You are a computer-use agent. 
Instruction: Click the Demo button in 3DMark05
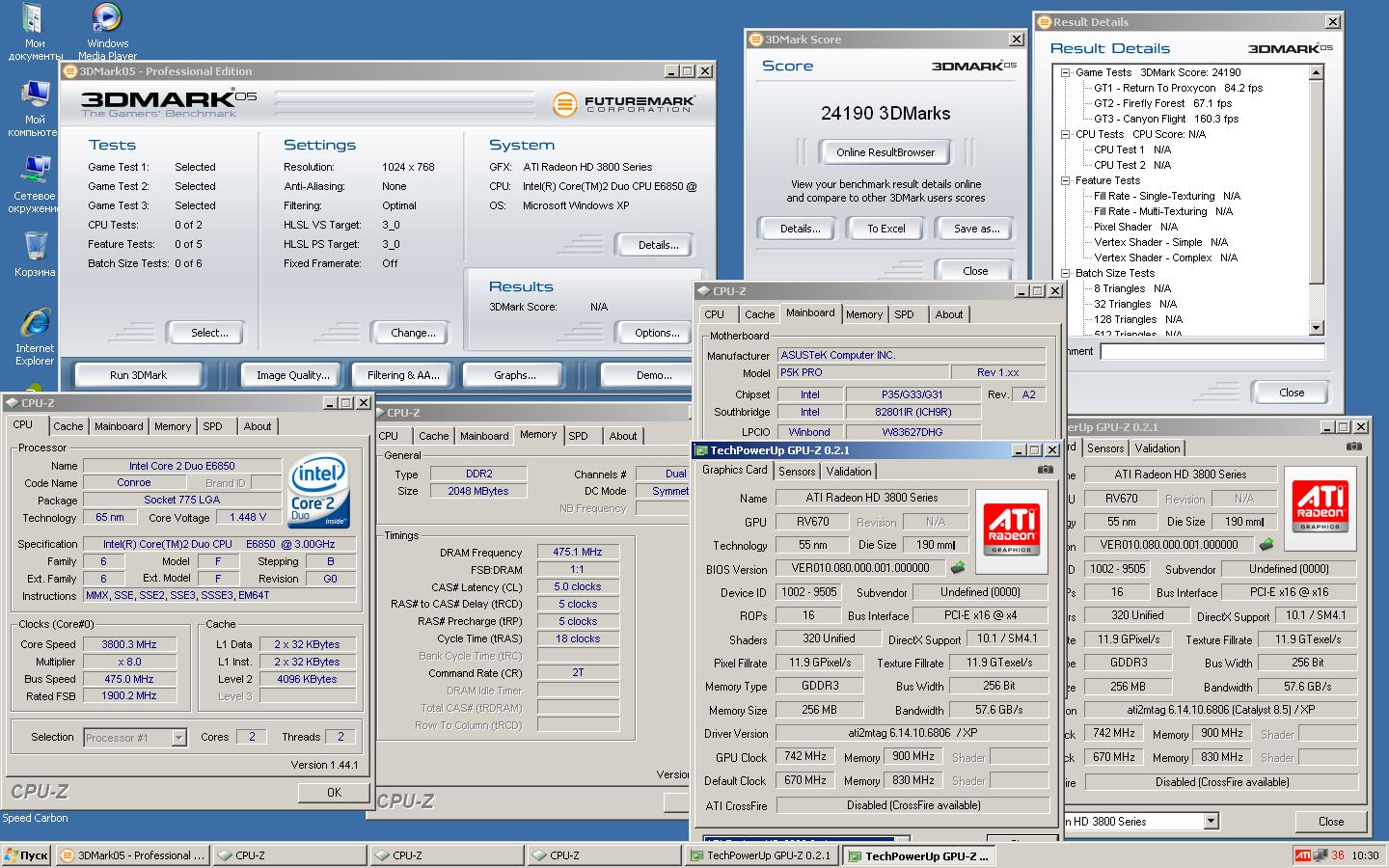click(x=654, y=375)
